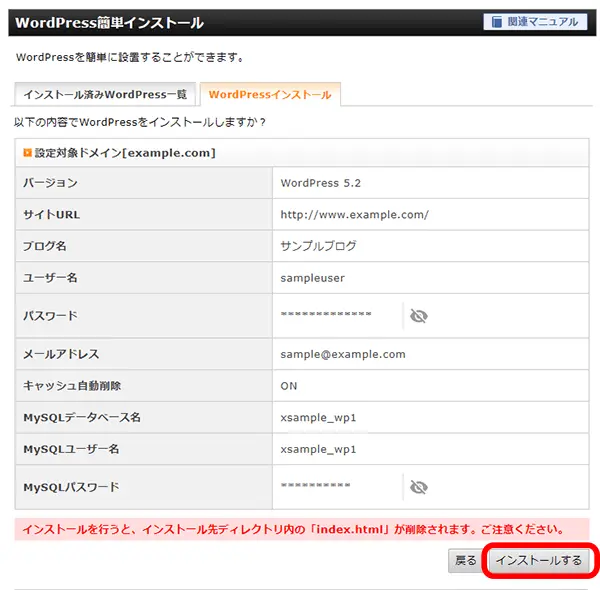This screenshot has height=590, width=600.
Task: Select the ブログ名 value サンプルブログ
Action: pyautogui.click(x=318, y=246)
